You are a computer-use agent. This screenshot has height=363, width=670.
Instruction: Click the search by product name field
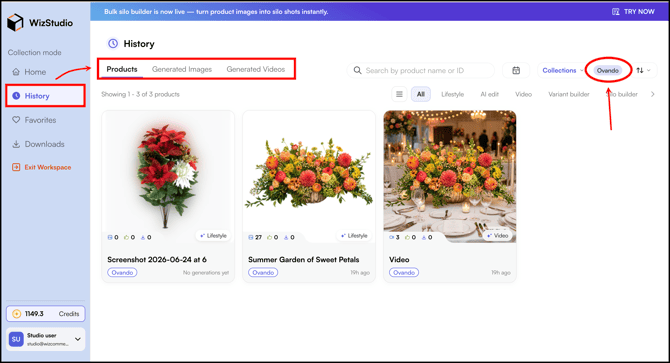pyautogui.click(x=420, y=70)
